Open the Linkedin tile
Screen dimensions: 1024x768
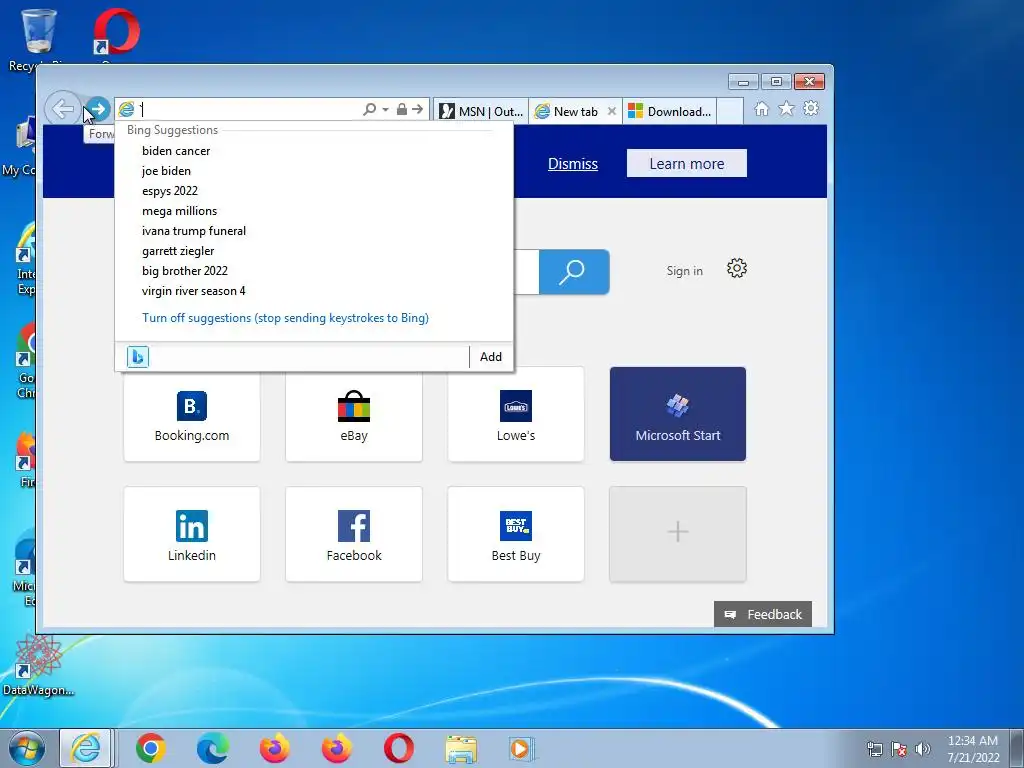coord(192,534)
